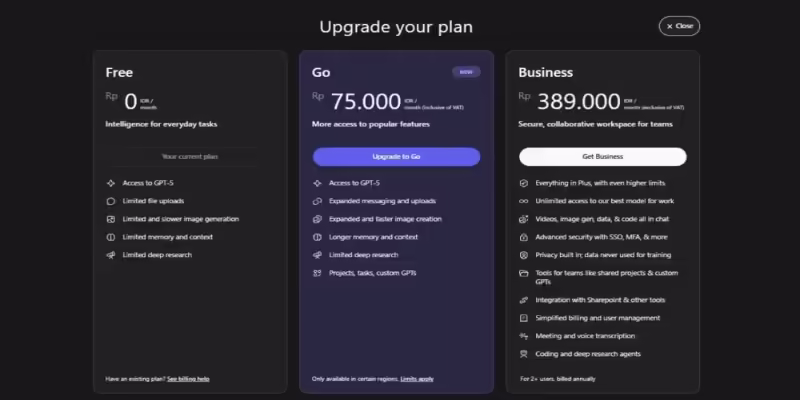Click the Coding and deep research agents icon

524,354
